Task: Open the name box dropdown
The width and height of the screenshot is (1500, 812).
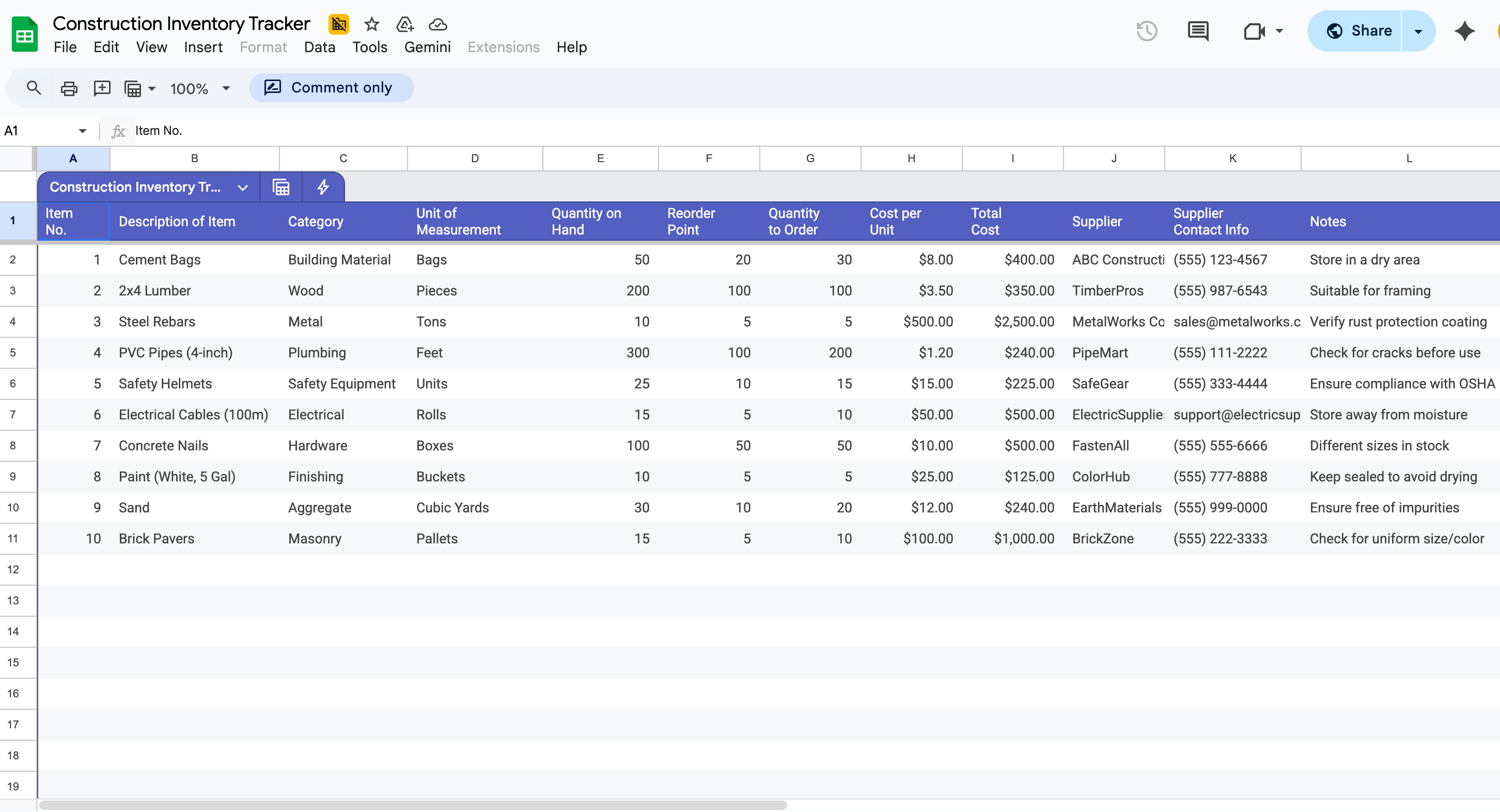Action: pyautogui.click(x=82, y=131)
